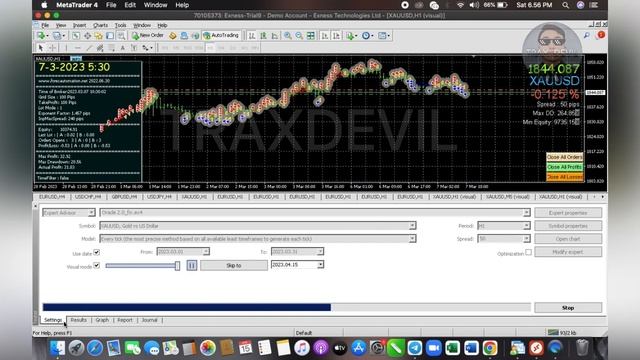This screenshot has width=640, height=360.
Task: Select the GBPUSD,H4 chart tab
Action: point(124,197)
